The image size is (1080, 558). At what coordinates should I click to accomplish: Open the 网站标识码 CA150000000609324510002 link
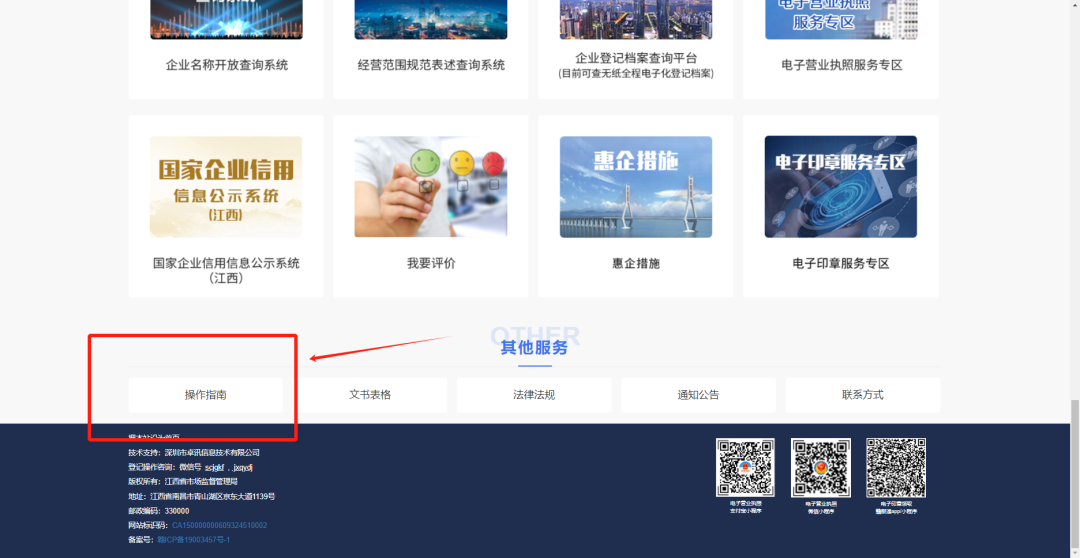click(219, 525)
